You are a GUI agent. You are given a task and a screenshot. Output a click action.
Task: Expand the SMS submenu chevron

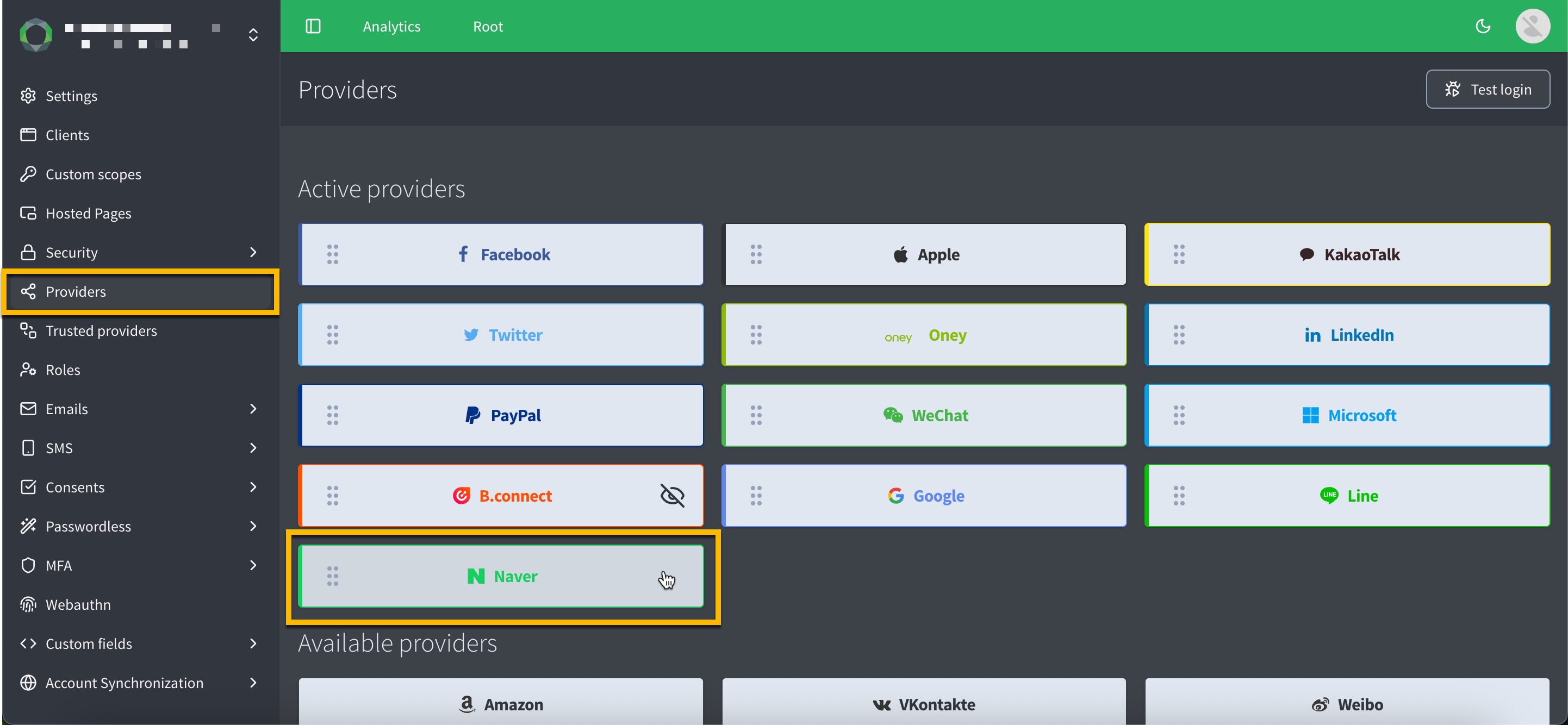253,448
